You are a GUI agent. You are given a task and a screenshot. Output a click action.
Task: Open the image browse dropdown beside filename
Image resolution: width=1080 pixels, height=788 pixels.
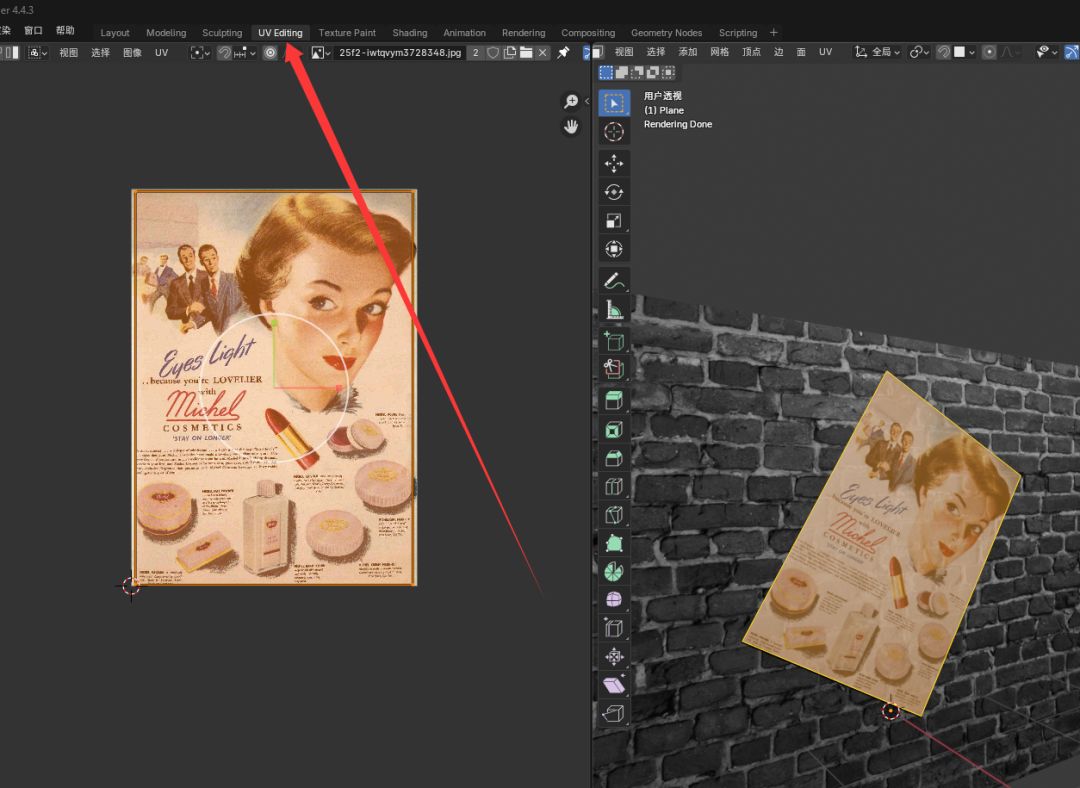coord(321,52)
